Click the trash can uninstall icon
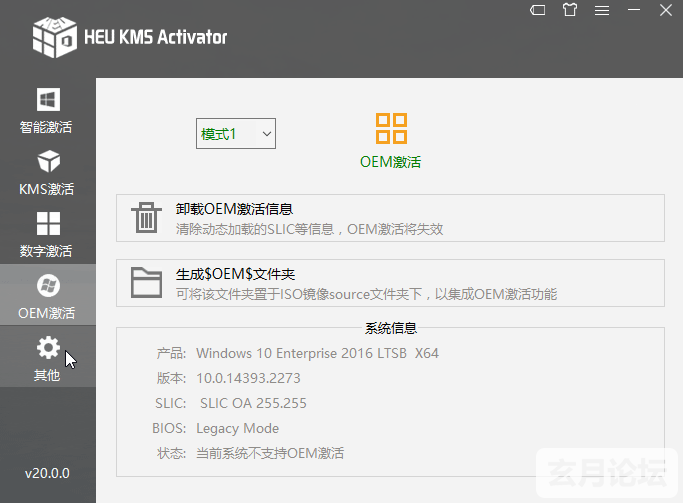This screenshot has height=503, width=683. click(x=146, y=217)
